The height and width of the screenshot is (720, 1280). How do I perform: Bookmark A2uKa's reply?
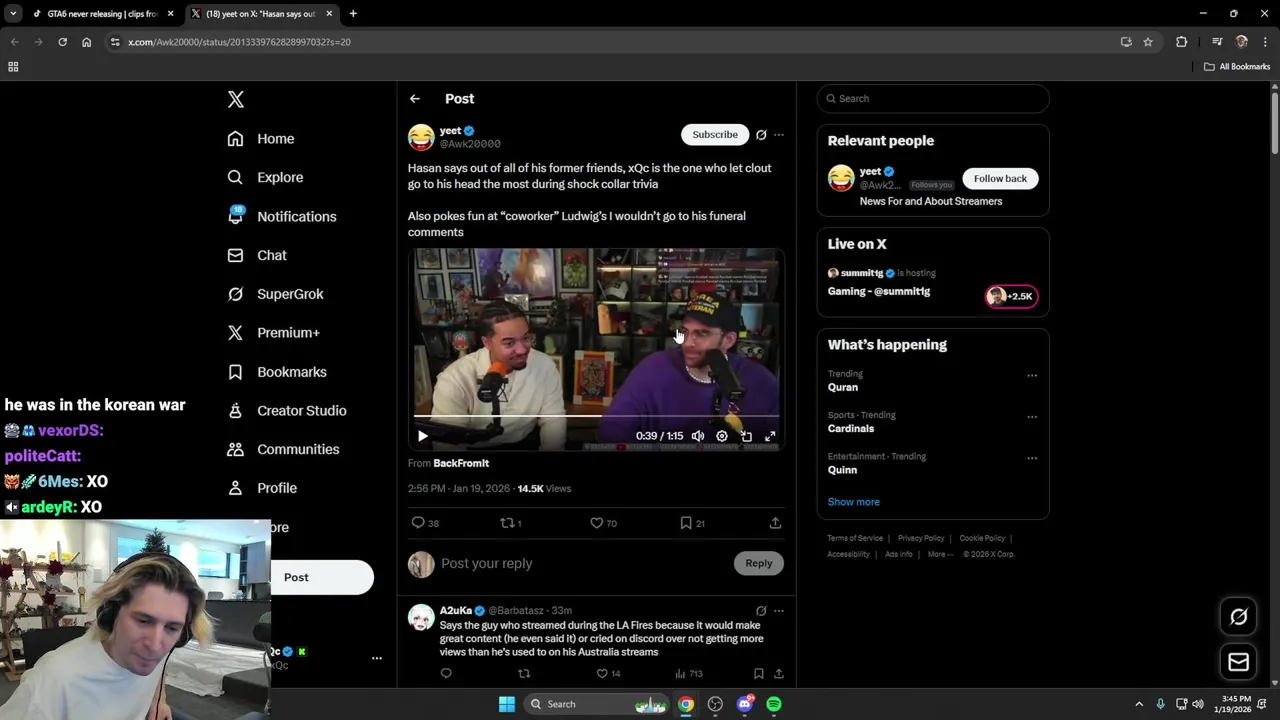click(x=758, y=674)
